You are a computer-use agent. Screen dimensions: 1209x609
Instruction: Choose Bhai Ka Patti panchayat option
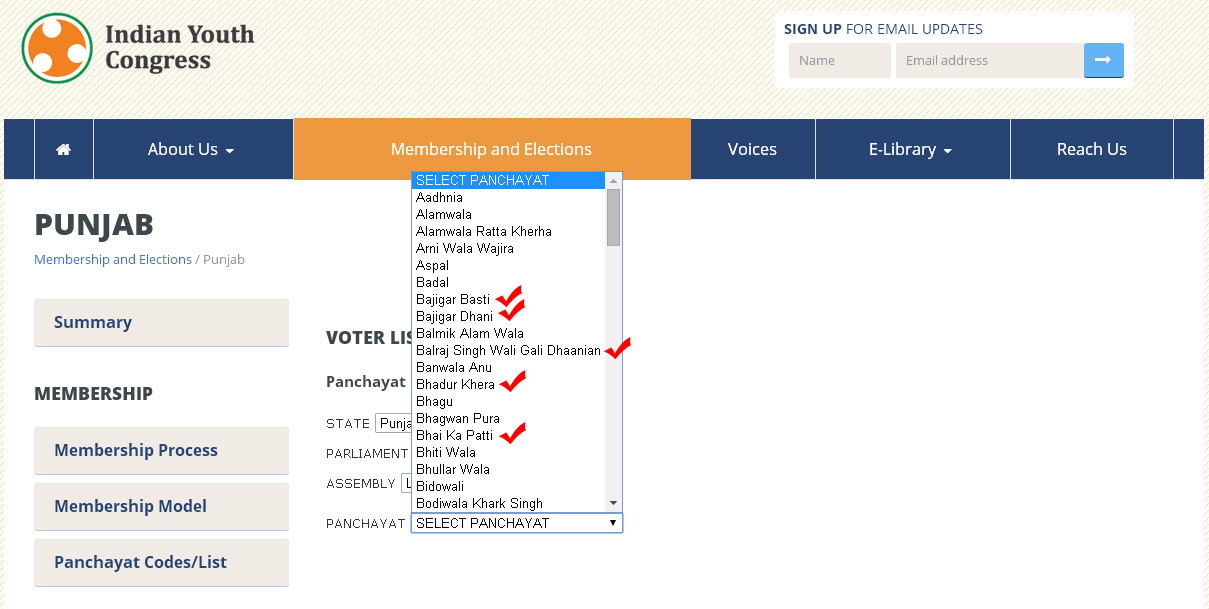(454, 435)
